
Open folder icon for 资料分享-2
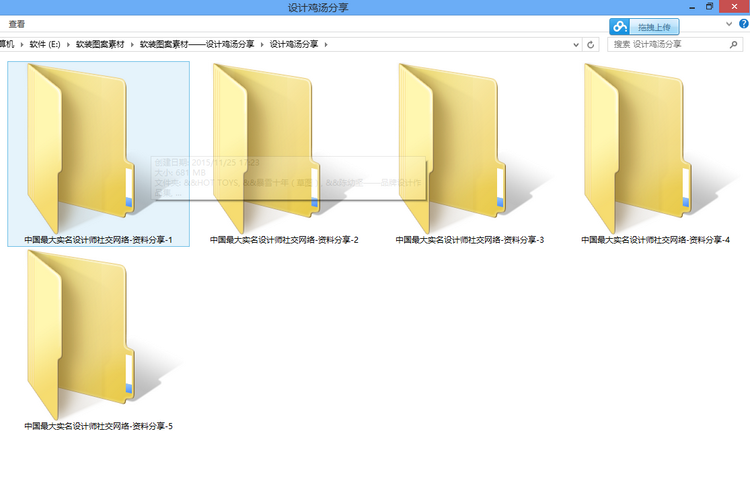tap(265, 148)
